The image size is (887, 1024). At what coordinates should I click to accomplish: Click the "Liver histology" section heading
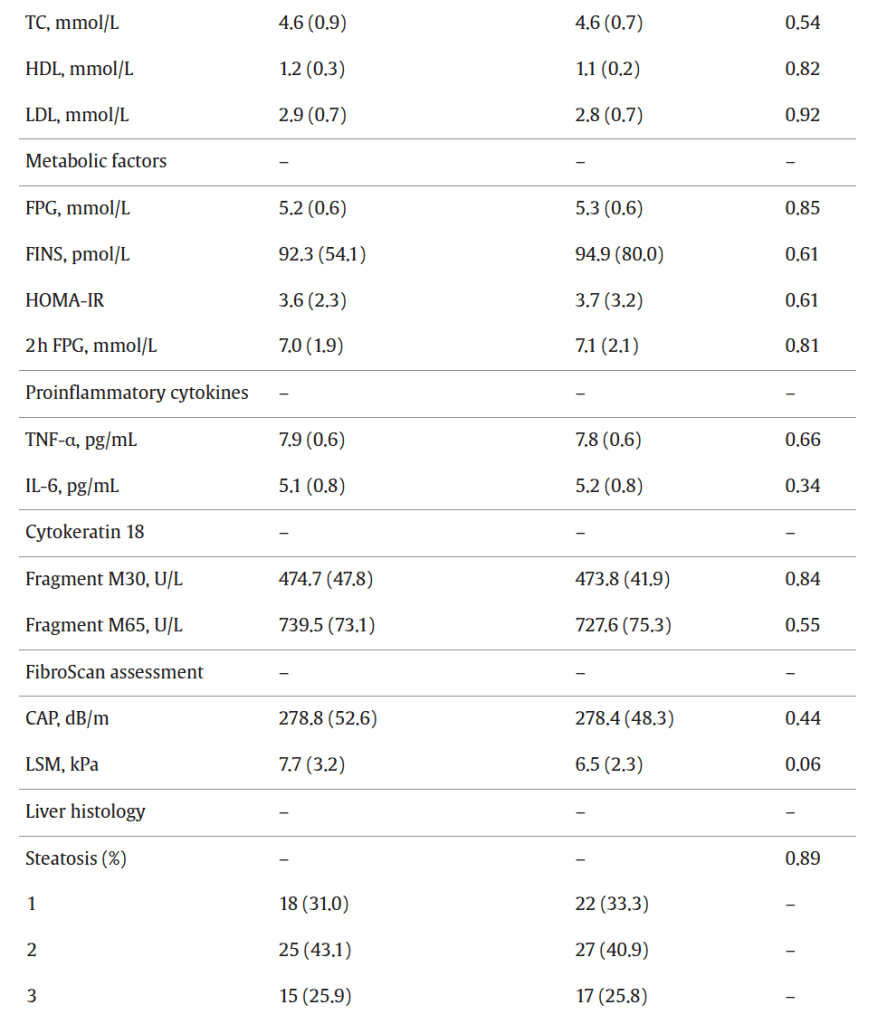85,811
